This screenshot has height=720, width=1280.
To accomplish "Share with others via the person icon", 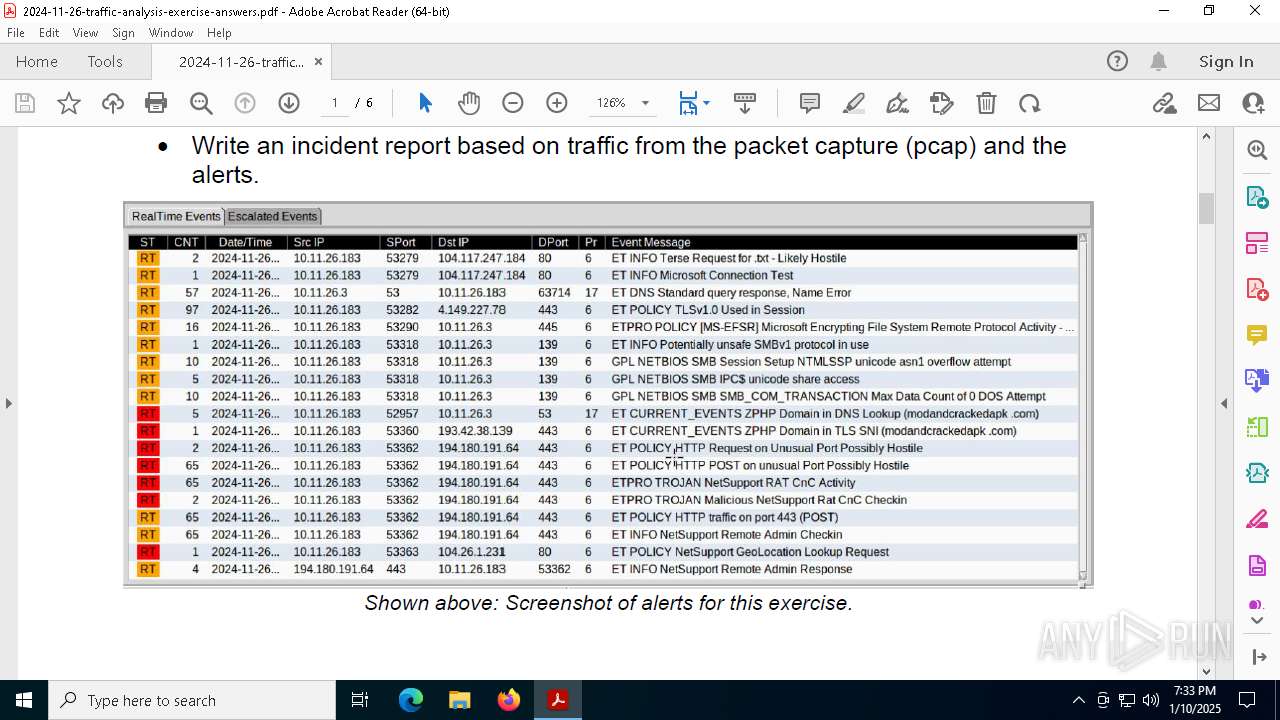I will 1253,103.
